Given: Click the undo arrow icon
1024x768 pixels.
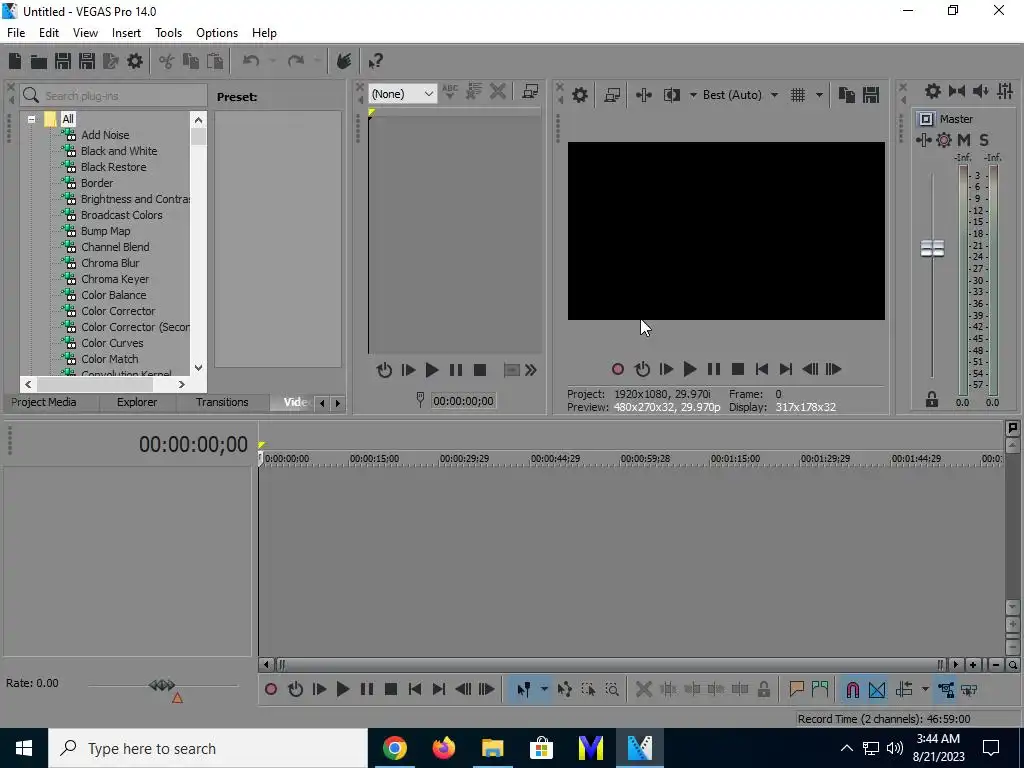Looking at the screenshot, I should [251, 61].
